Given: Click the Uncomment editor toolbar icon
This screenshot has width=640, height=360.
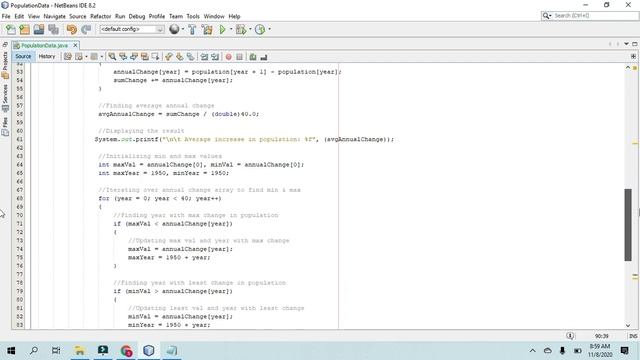Looking at the screenshot, I should click(264, 57).
